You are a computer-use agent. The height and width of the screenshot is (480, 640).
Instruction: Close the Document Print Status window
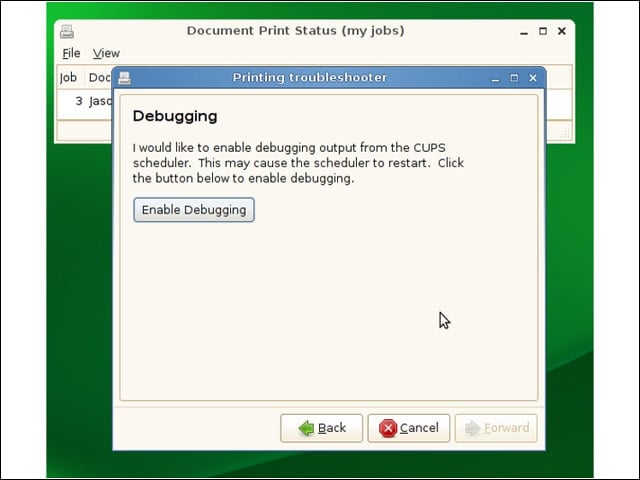click(562, 31)
